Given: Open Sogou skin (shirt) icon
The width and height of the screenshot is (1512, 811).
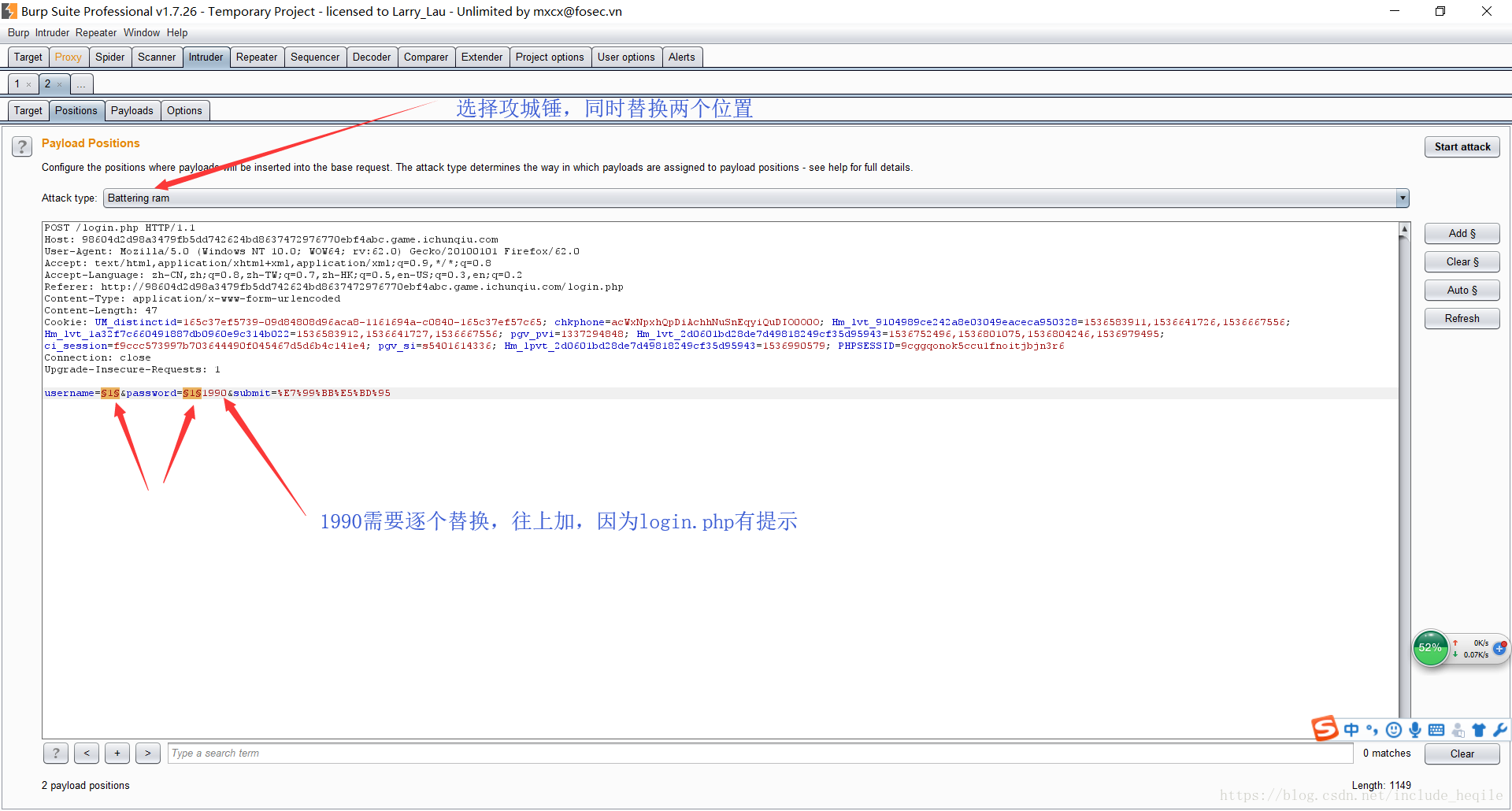Looking at the screenshot, I should [1479, 730].
